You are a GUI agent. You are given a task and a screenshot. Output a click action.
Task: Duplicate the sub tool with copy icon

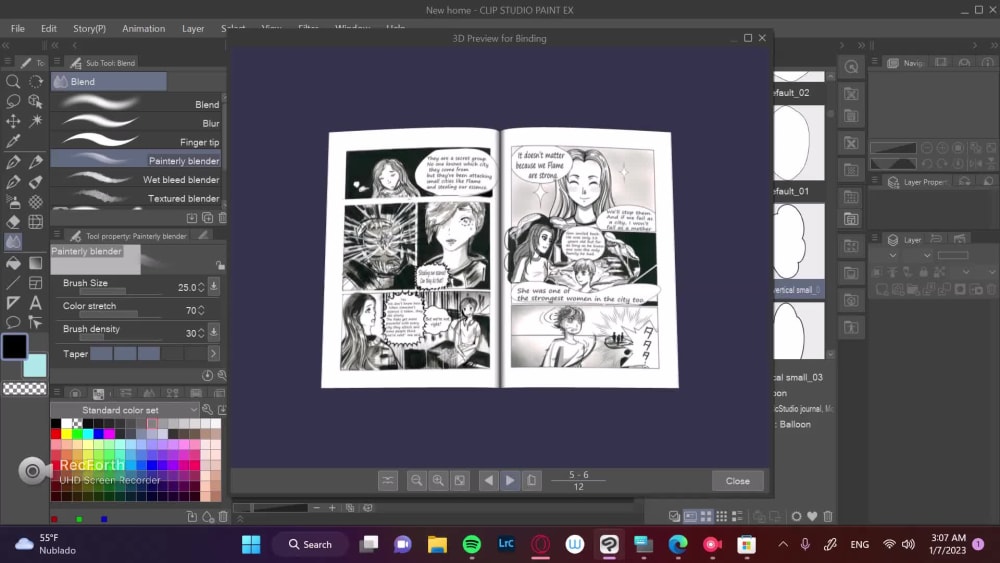(208, 218)
